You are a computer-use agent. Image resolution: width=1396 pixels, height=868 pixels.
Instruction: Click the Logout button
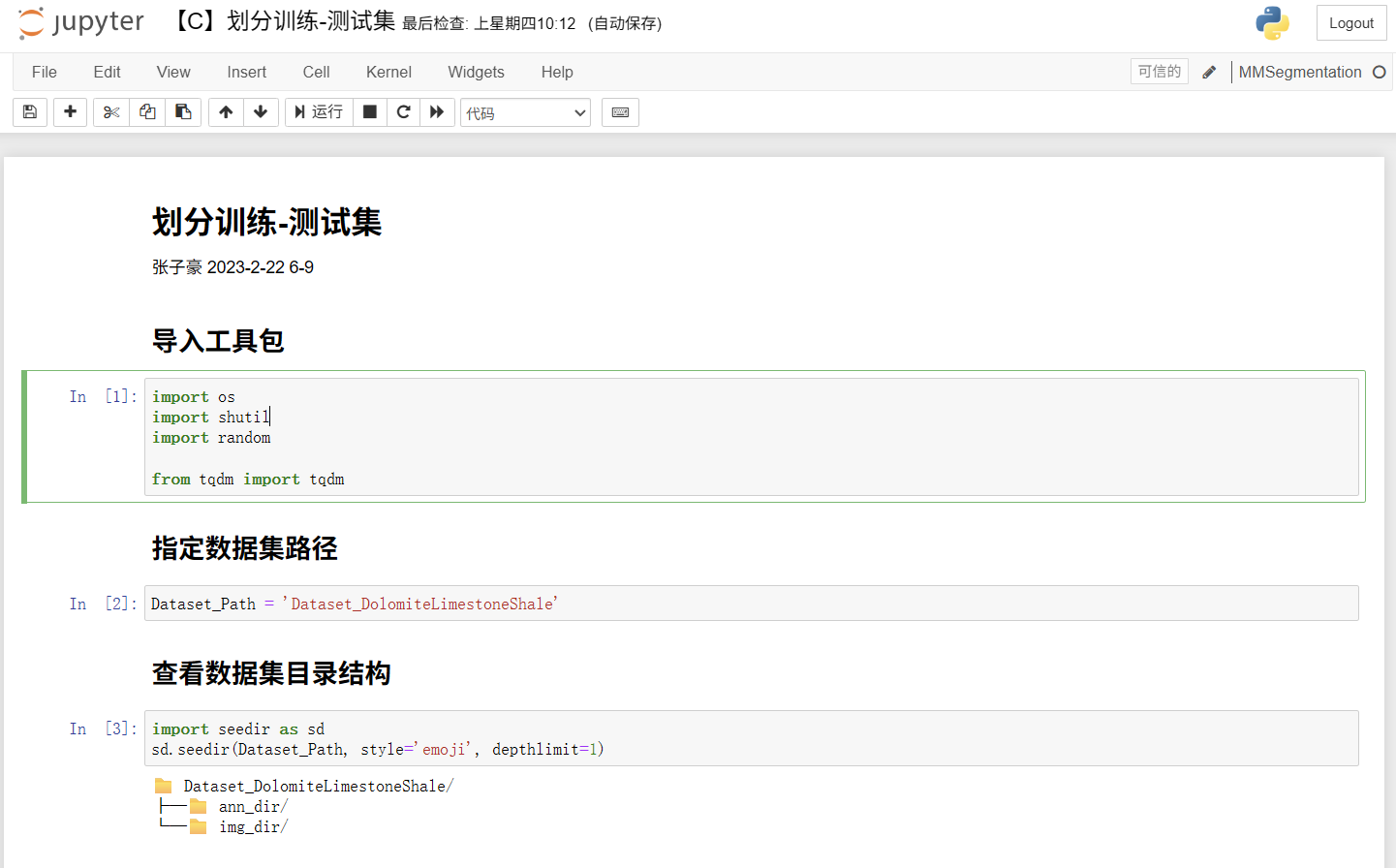(1351, 23)
